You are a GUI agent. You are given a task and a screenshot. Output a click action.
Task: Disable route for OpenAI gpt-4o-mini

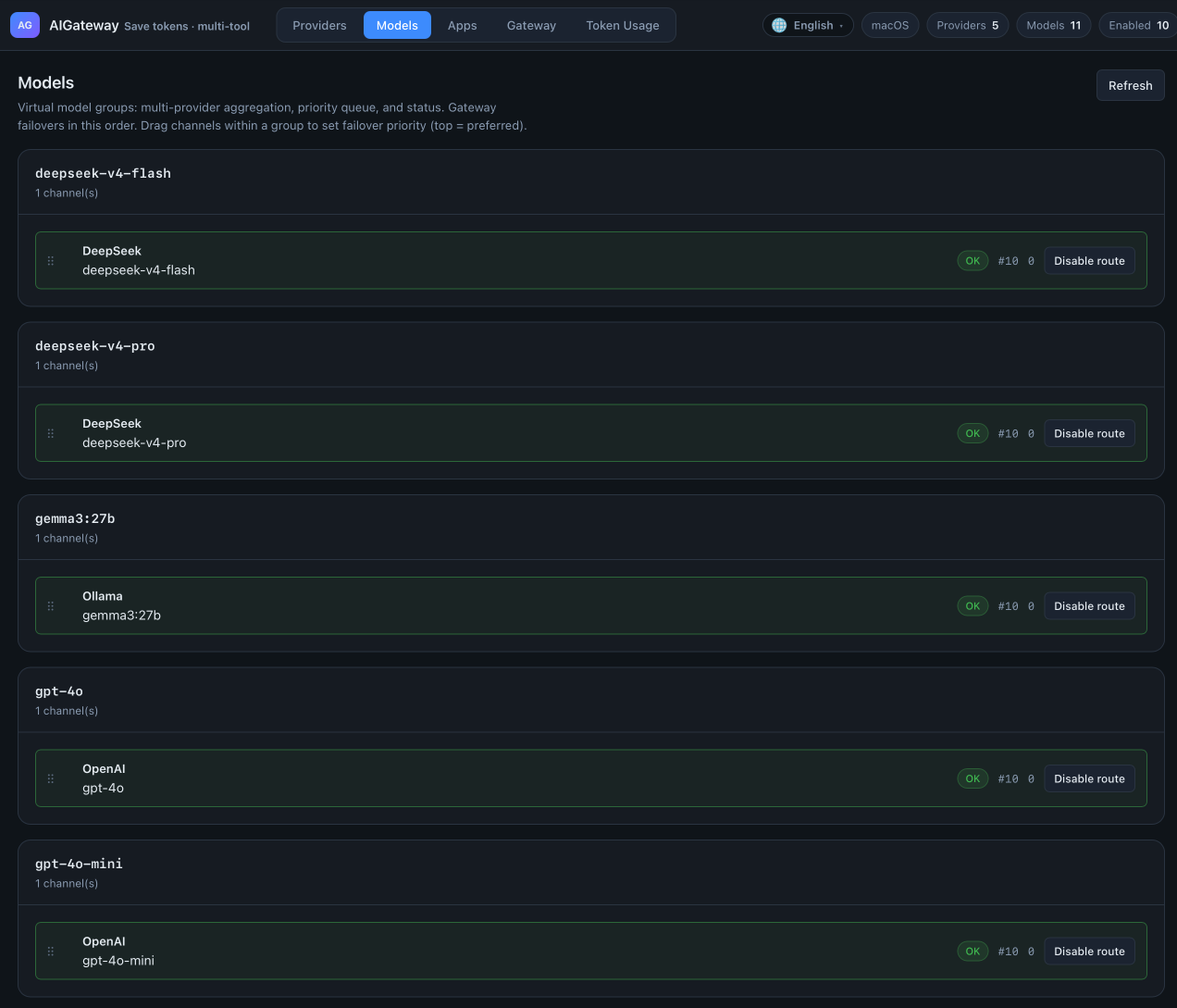click(x=1089, y=952)
